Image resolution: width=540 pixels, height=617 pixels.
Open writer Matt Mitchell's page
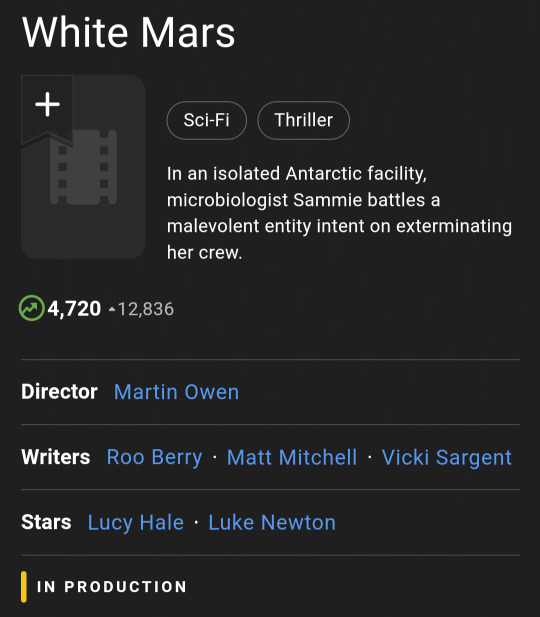click(x=292, y=457)
